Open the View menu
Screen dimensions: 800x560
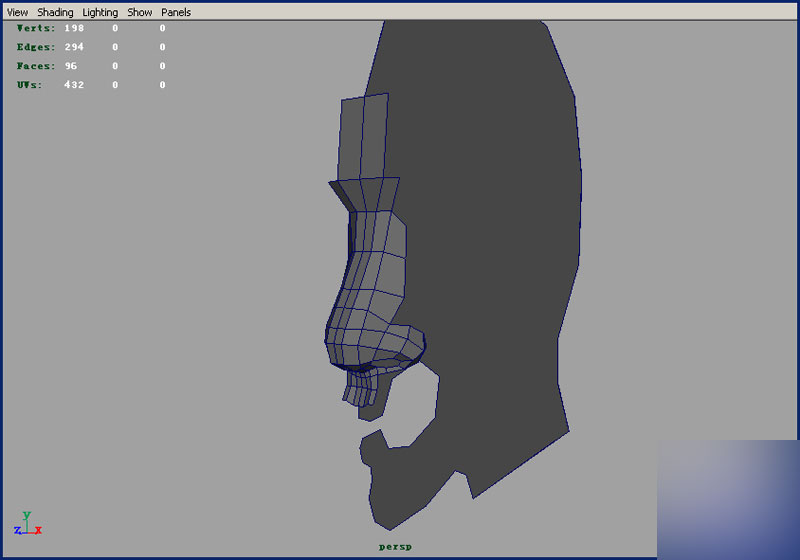[17, 12]
